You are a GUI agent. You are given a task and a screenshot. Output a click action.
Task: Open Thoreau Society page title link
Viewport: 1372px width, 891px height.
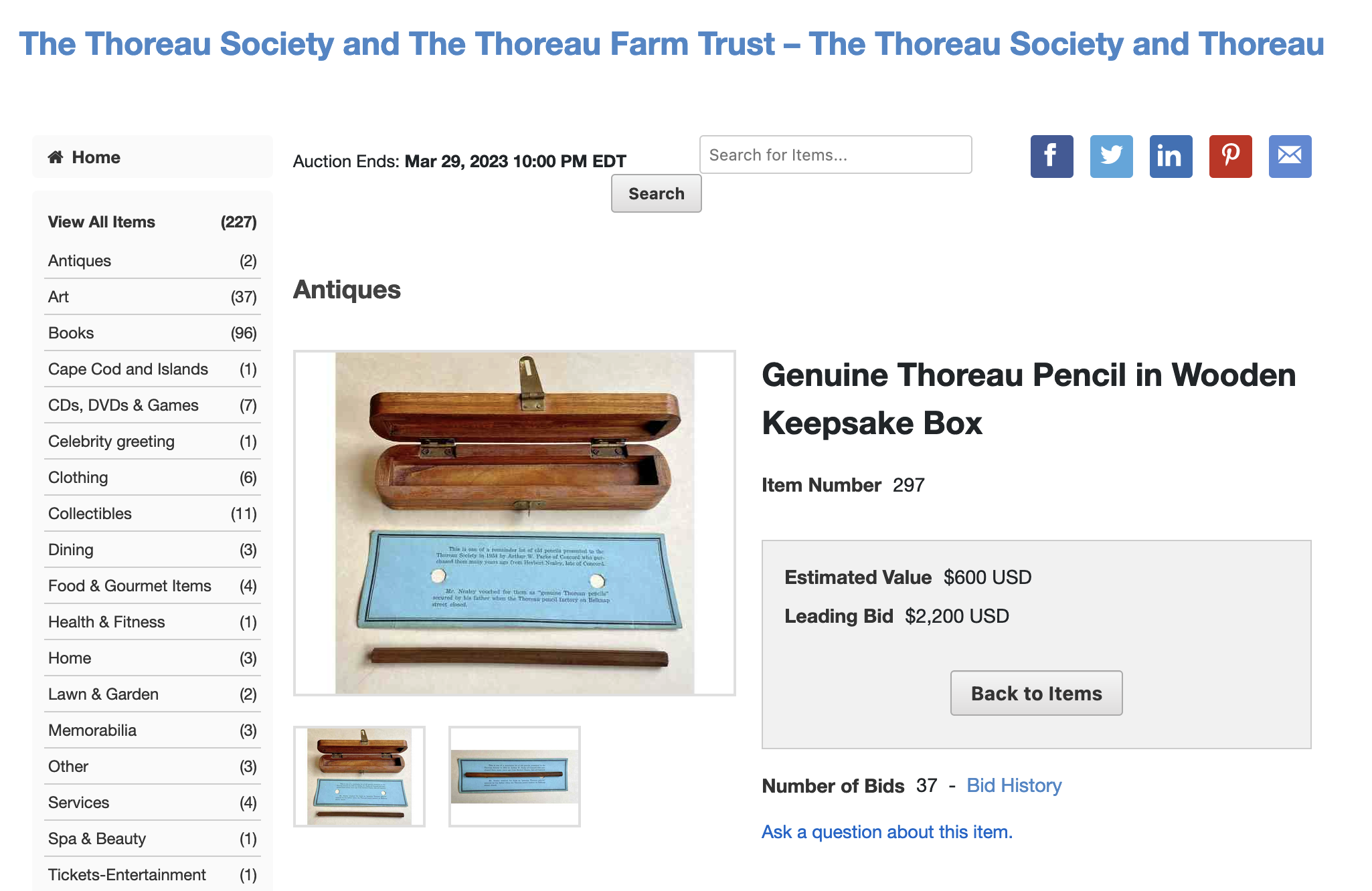[x=671, y=44]
